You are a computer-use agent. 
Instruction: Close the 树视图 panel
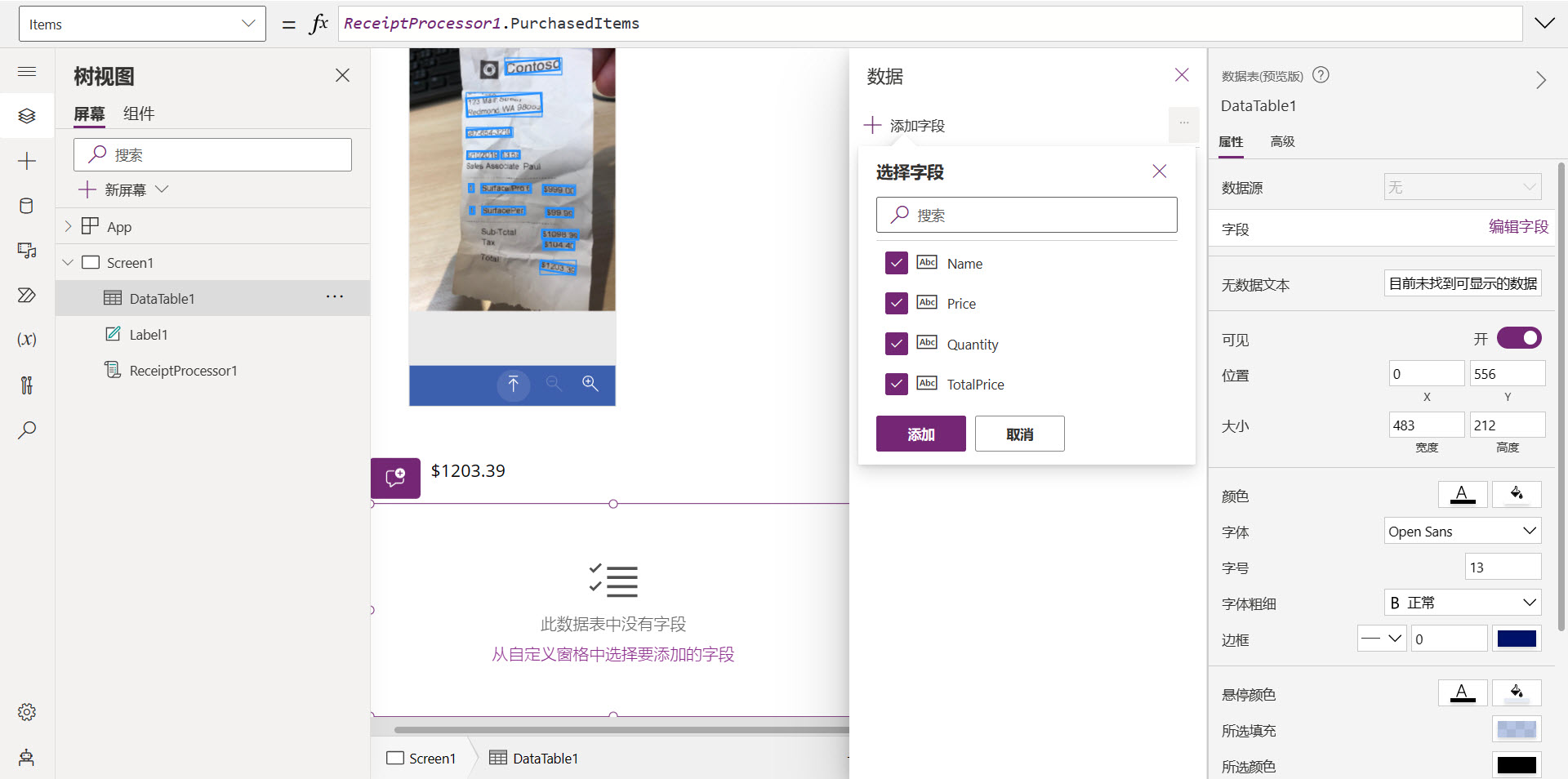(x=342, y=75)
